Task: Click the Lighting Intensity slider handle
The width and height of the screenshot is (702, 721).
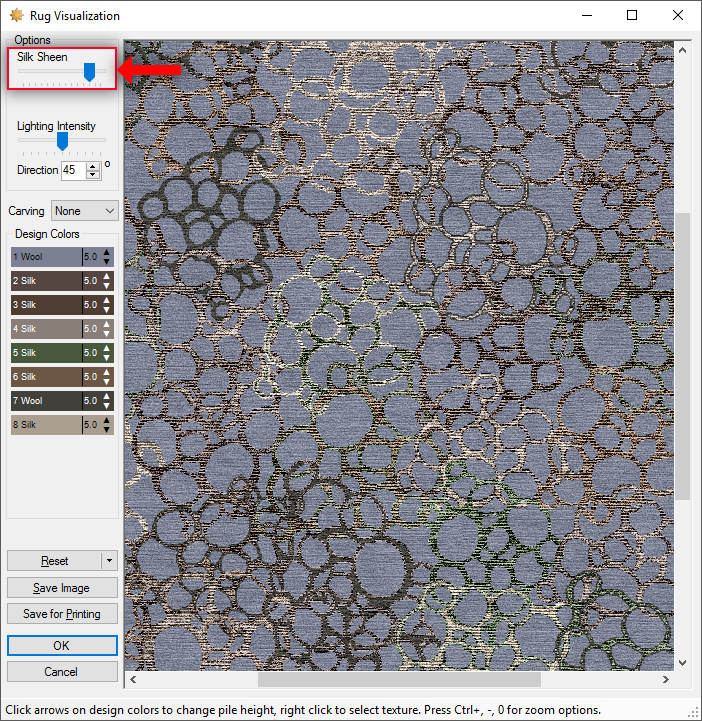Action: tap(62, 141)
